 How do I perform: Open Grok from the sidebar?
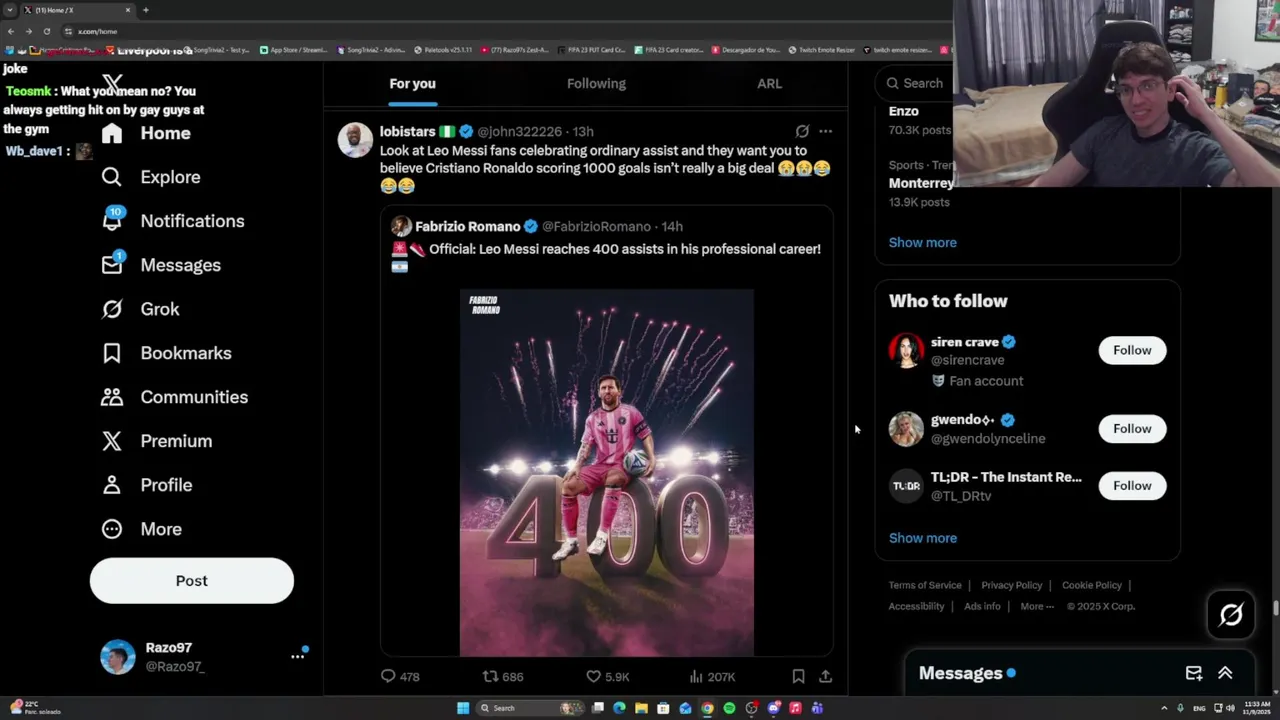(x=141, y=309)
